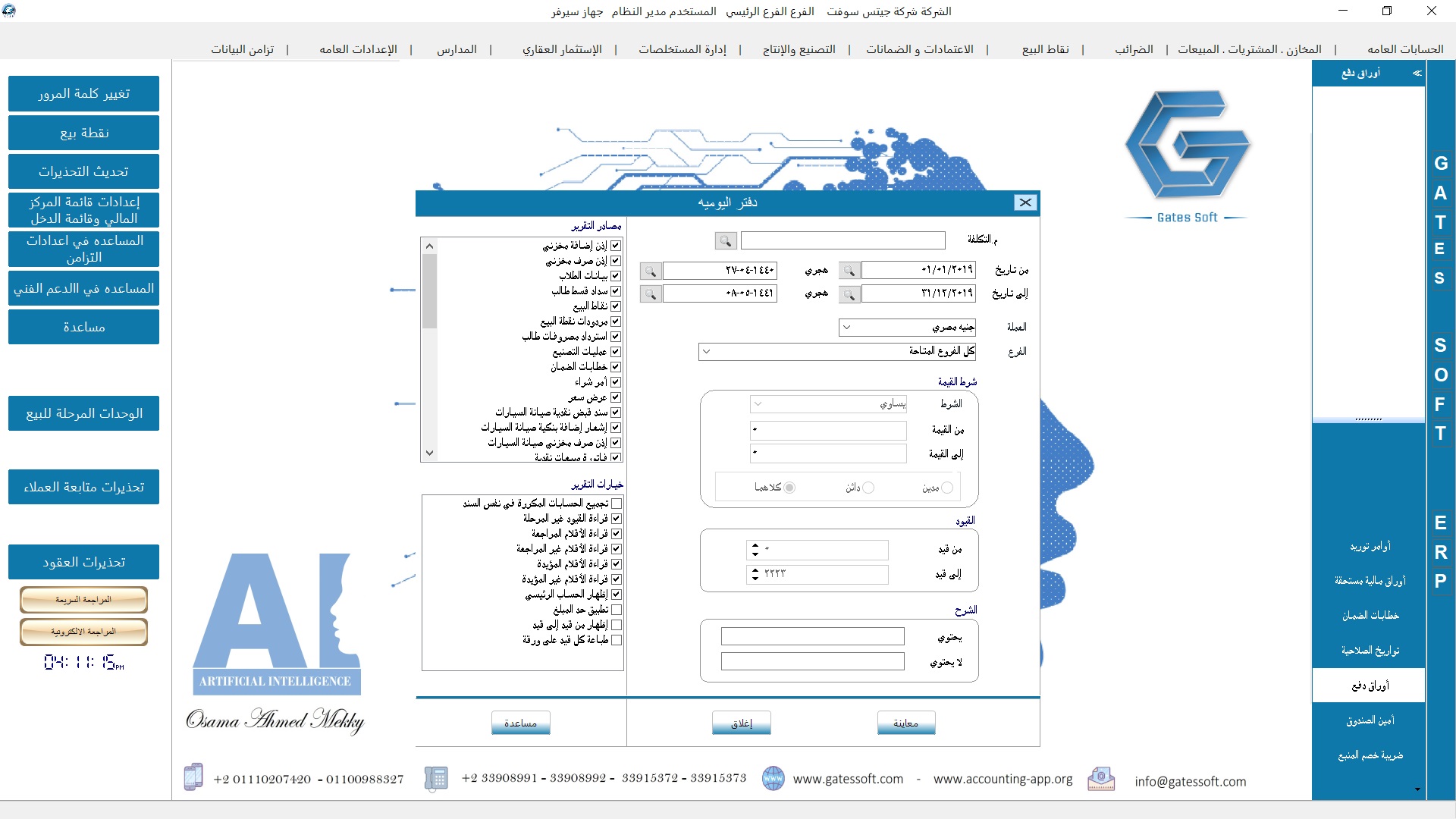The width and height of the screenshot is (1456, 819).
Task: Enable تطبيق حد المبلغ option
Action: click(x=617, y=610)
